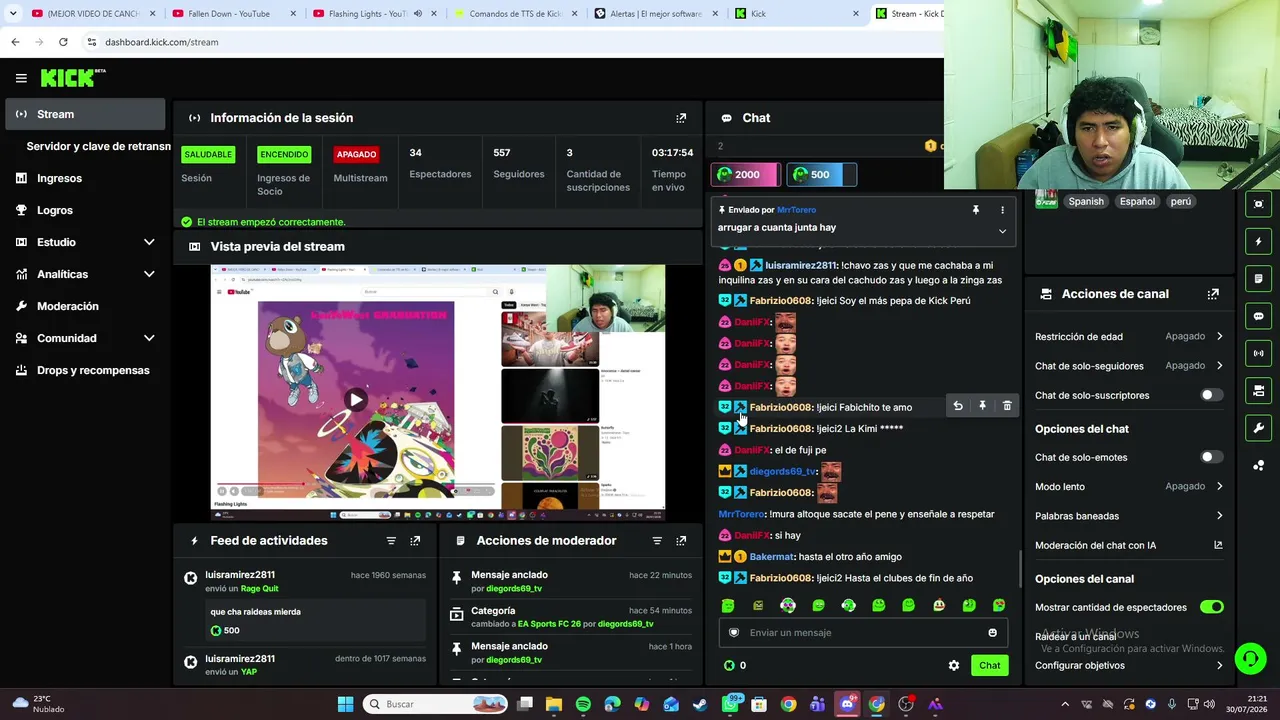The width and height of the screenshot is (1280, 720).
Task: Filter the Feed de actividades panel
Action: point(391,541)
